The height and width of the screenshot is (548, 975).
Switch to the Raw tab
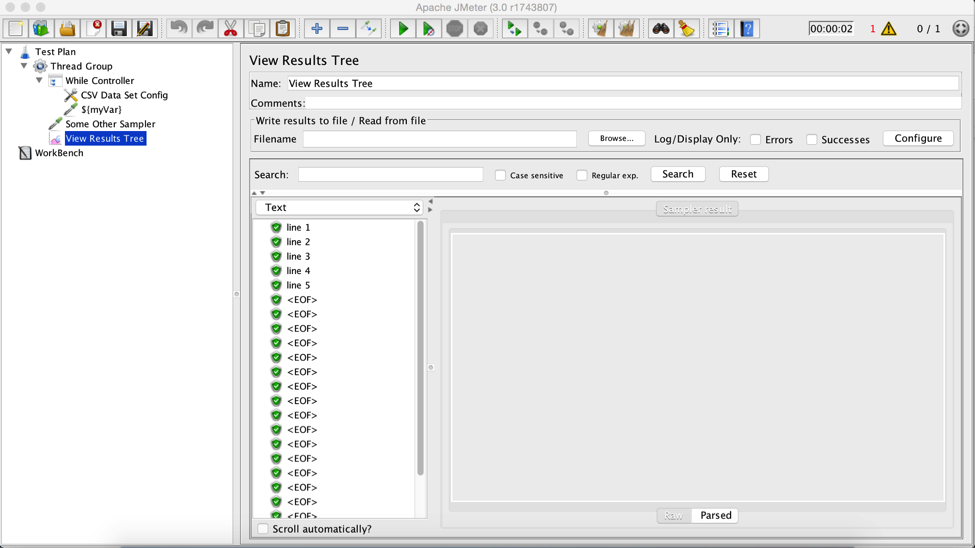coord(673,516)
